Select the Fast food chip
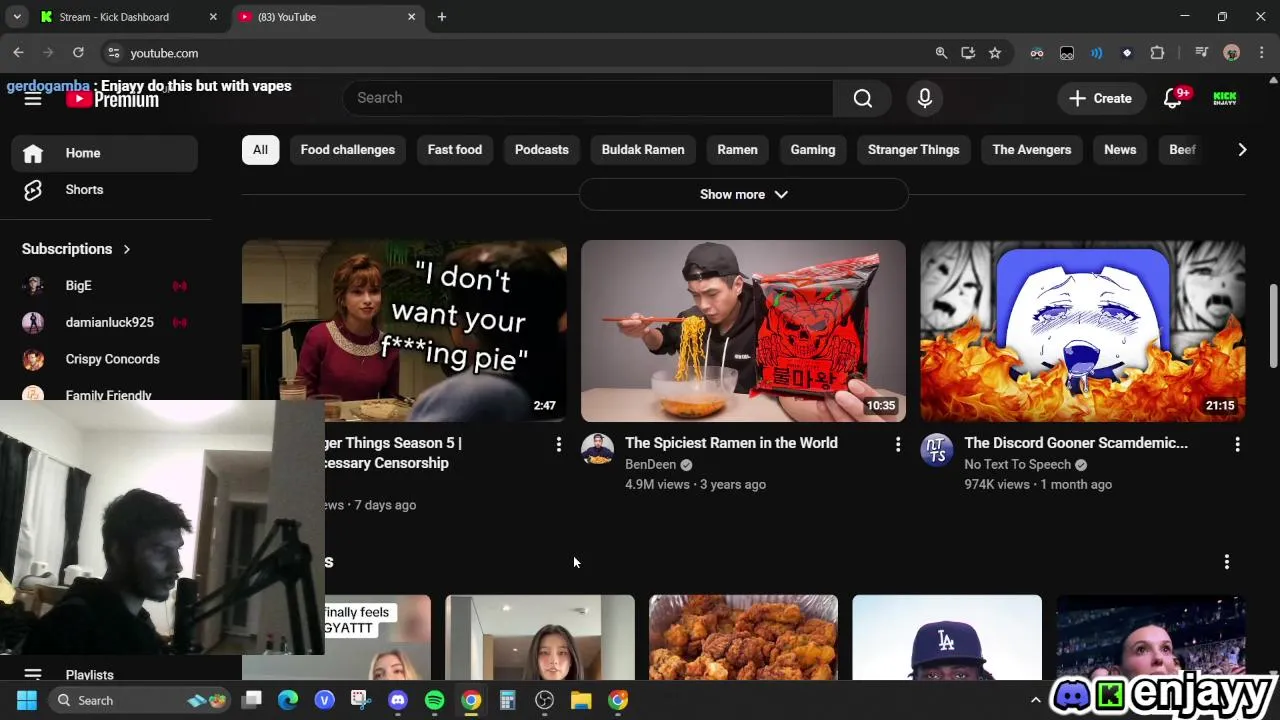 (455, 150)
